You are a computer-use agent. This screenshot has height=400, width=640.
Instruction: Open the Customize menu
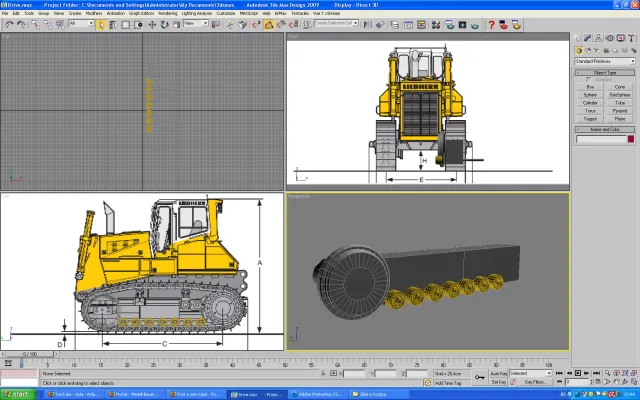point(226,13)
